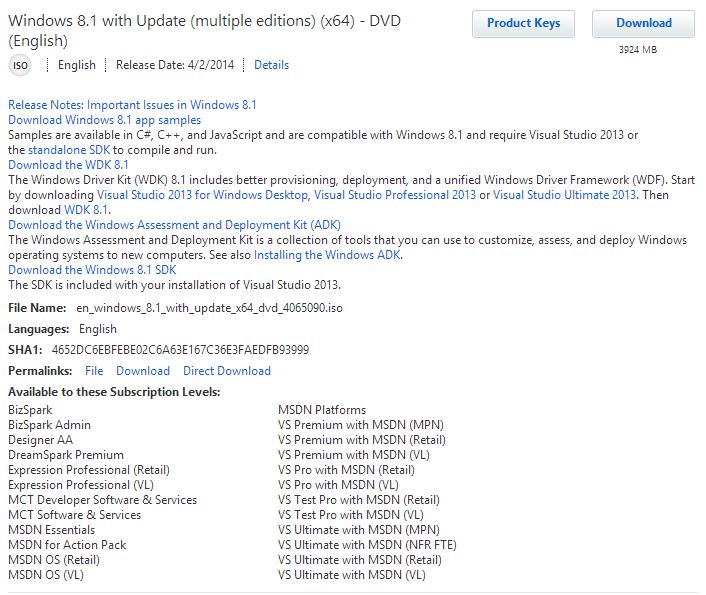The width and height of the screenshot is (706, 595).
Task: Click the Download permalink
Action: pos(143,371)
